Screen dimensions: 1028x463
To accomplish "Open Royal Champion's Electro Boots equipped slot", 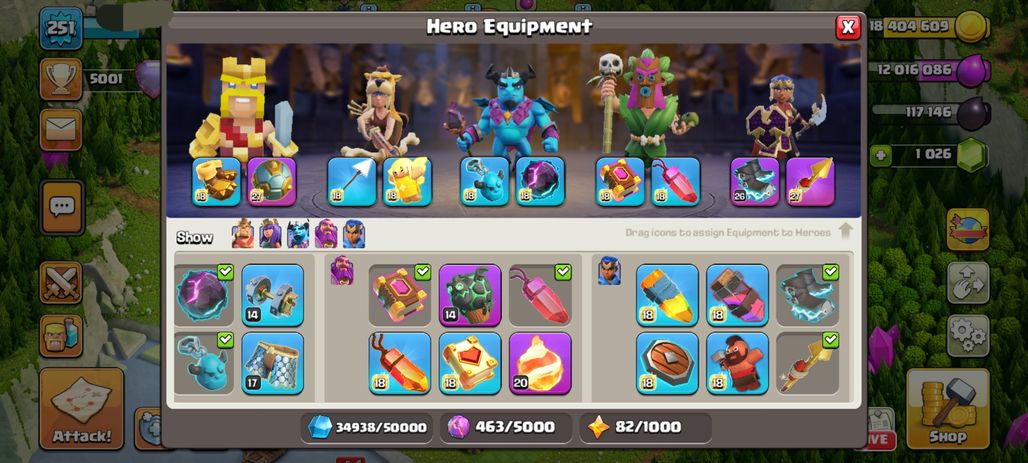I will click(x=755, y=182).
